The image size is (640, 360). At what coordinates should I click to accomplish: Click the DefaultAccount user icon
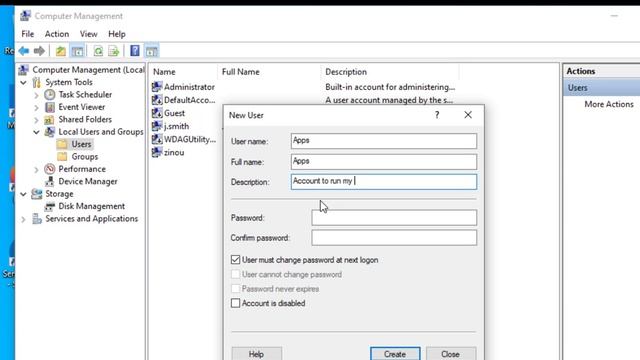point(157,100)
